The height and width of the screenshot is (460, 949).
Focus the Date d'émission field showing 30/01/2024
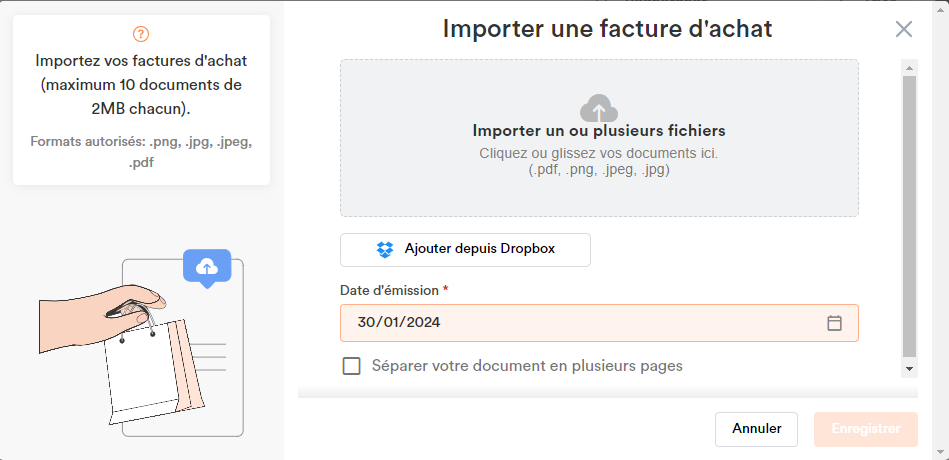[x=580, y=323]
